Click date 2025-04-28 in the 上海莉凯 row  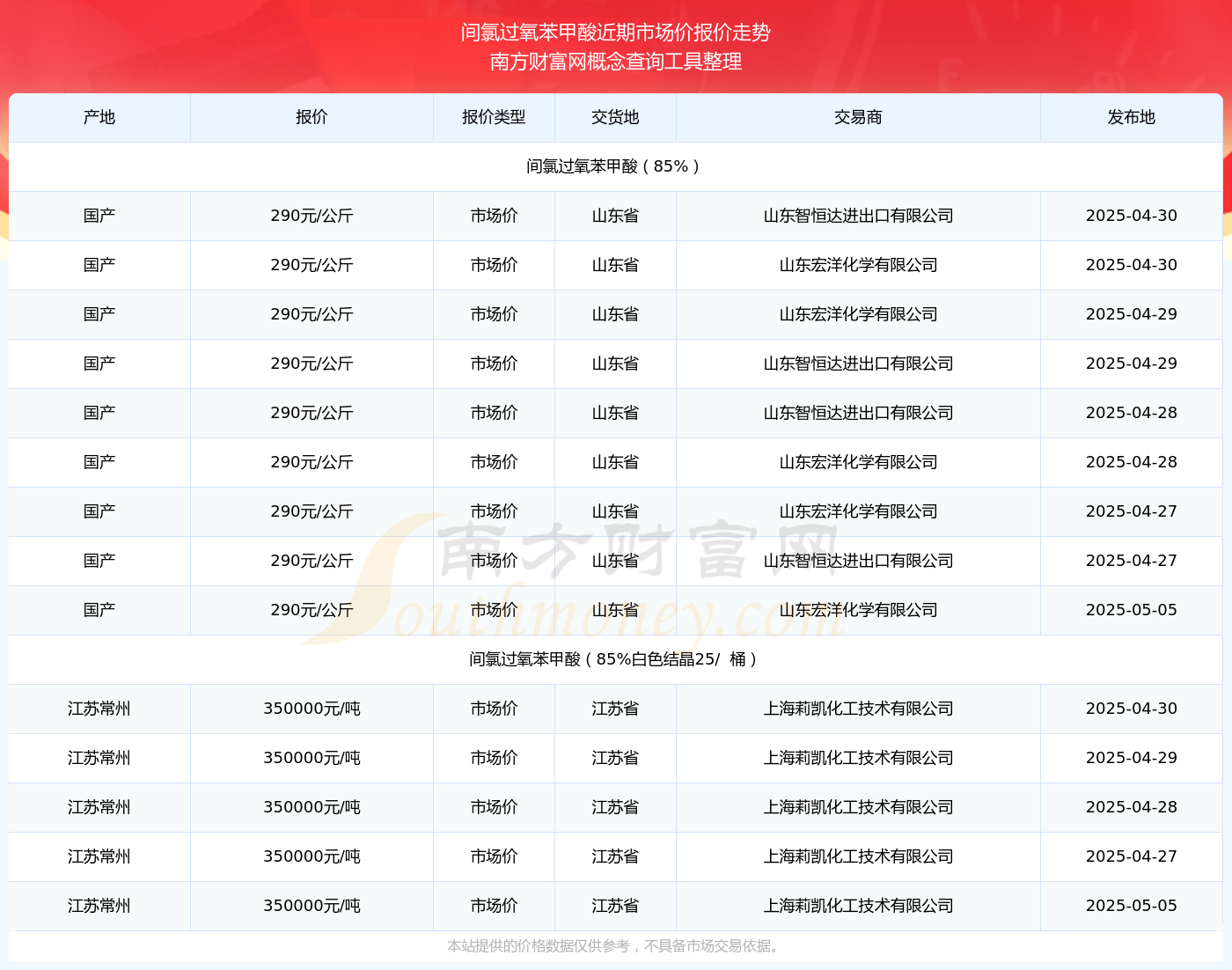tap(1131, 807)
